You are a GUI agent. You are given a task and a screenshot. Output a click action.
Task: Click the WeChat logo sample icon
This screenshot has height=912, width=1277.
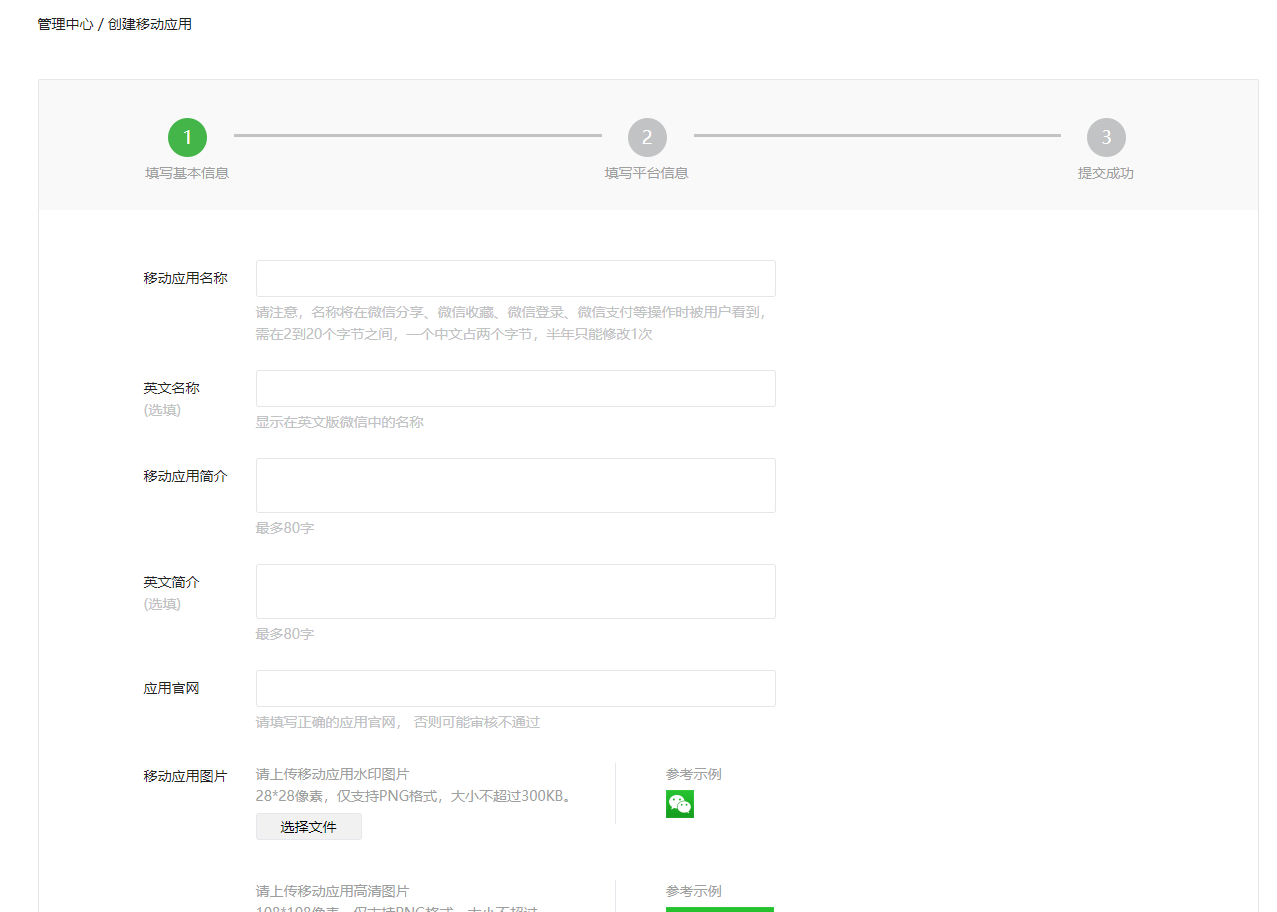[x=680, y=804]
